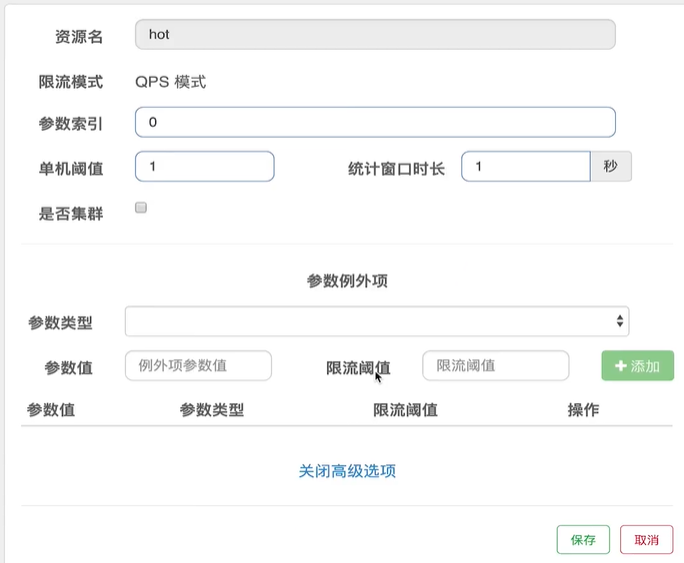Toggle the 是否集群 checkbox
The image size is (684, 563).
(141, 208)
